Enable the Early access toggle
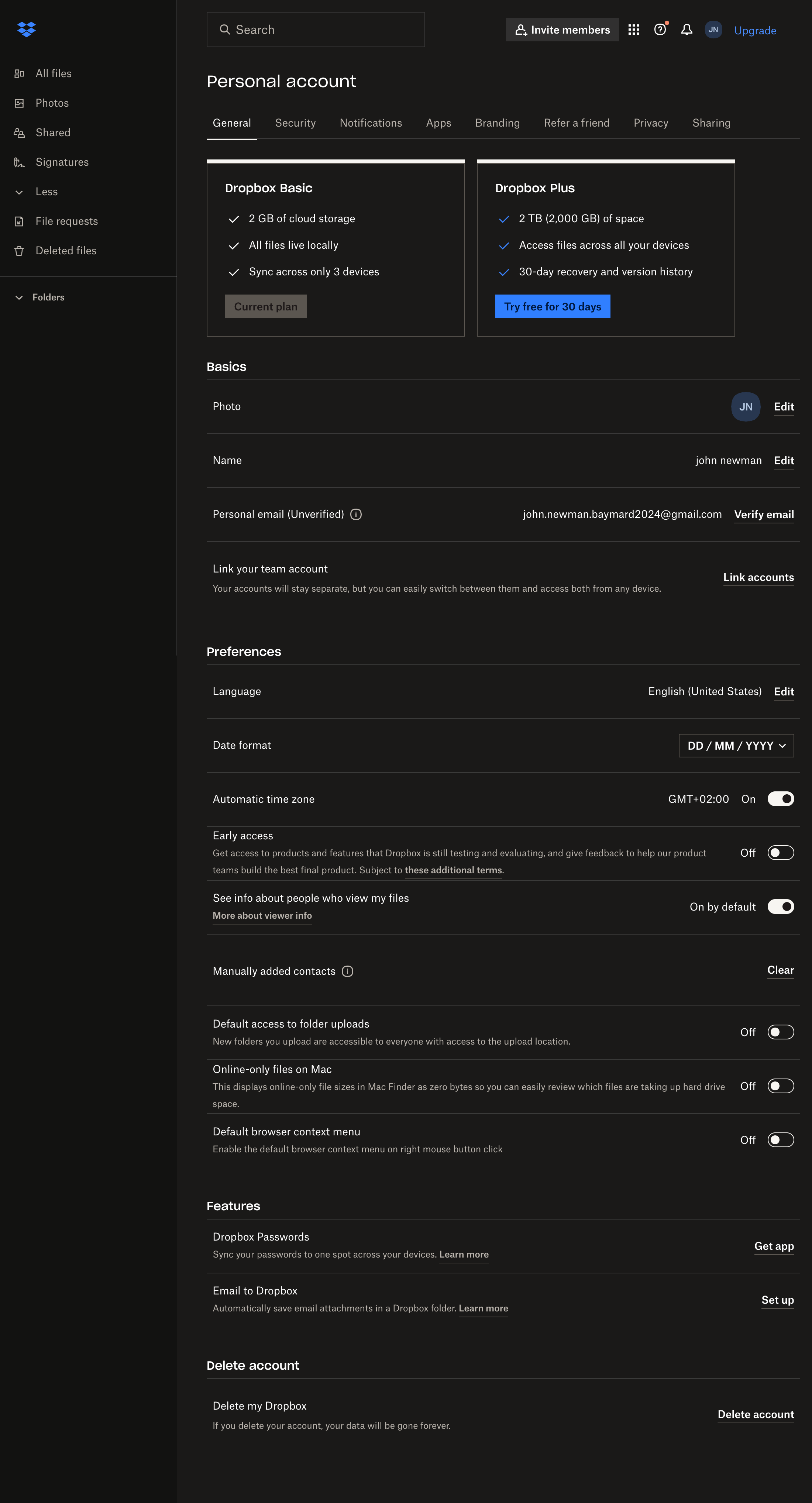The image size is (812, 1503). [x=781, y=852]
